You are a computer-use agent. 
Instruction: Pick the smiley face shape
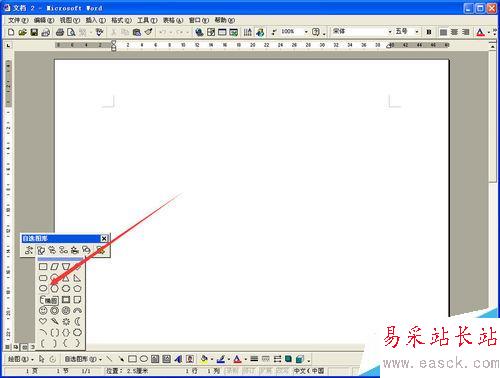click(43, 311)
